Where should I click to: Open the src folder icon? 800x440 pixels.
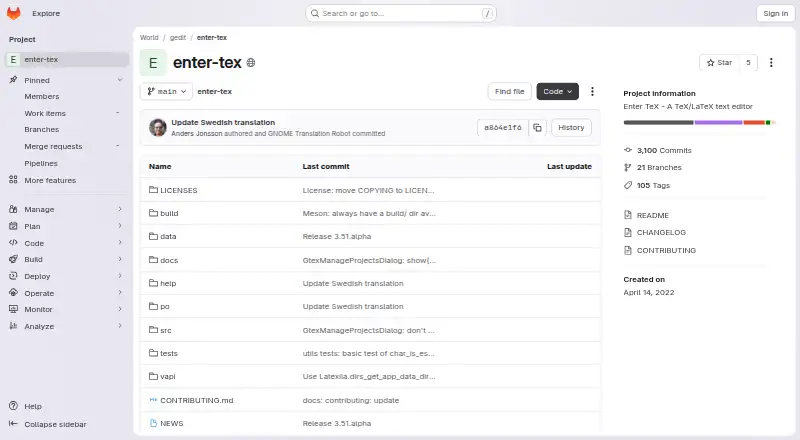pyautogui.click(x=153, y=330)
